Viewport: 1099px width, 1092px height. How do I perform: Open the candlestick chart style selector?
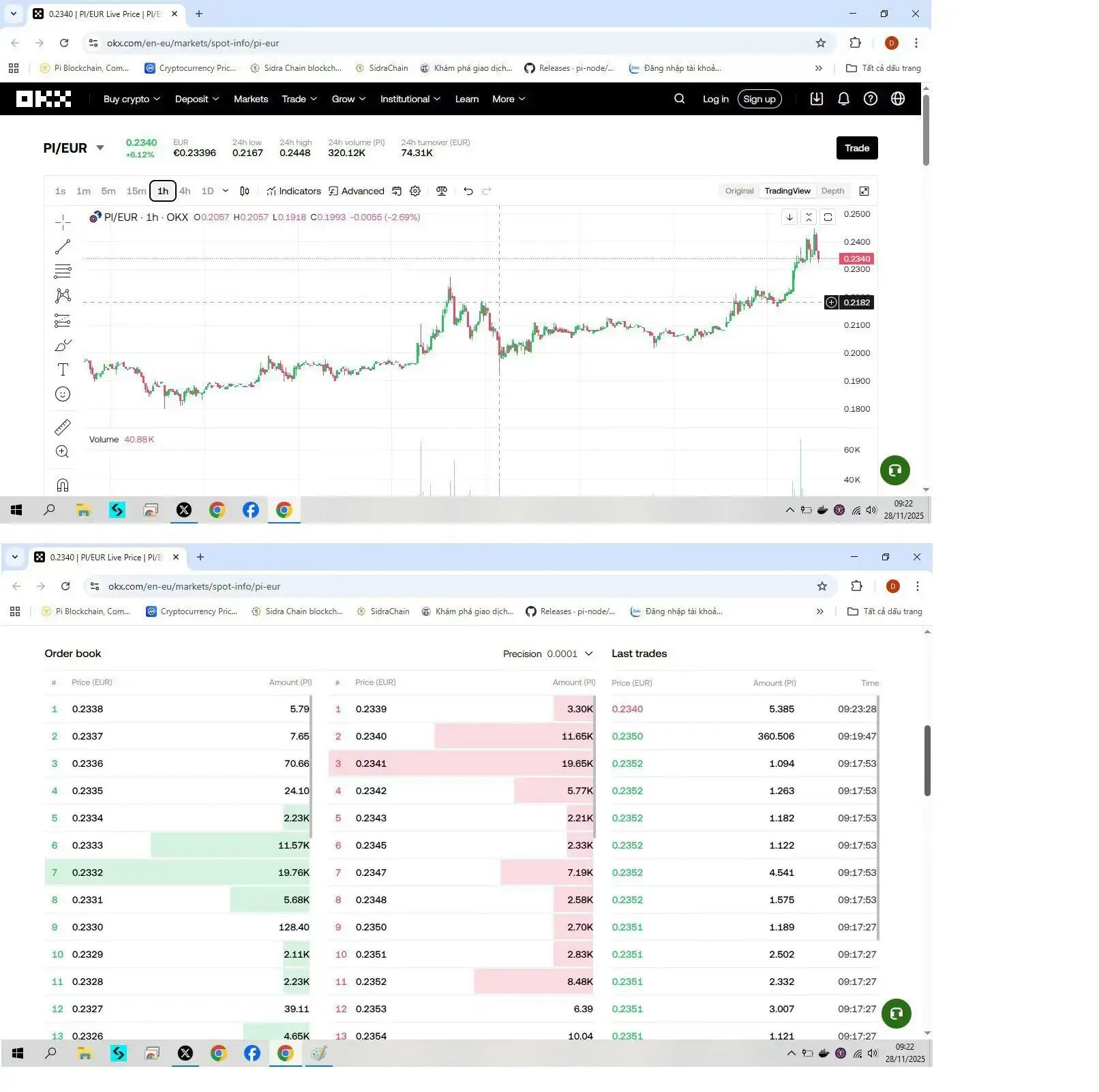[x=245, y=192]
